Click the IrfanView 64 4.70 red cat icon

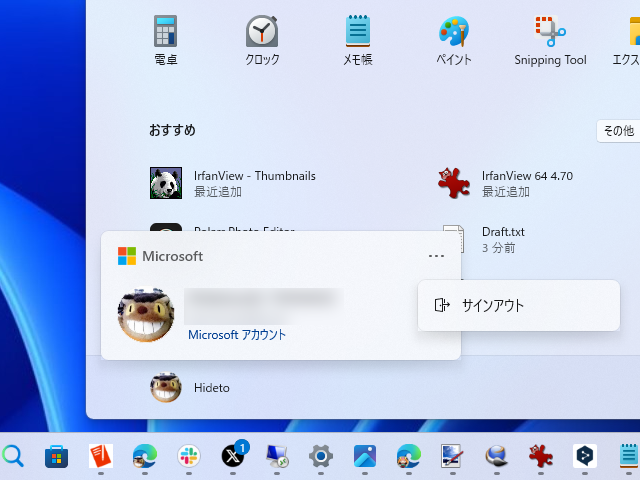(453, 183)
